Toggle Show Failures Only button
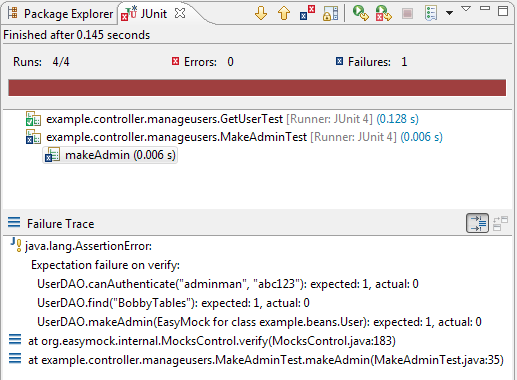Image resolution: width=517 pixels, height=380 pixels. coord(307,13)
